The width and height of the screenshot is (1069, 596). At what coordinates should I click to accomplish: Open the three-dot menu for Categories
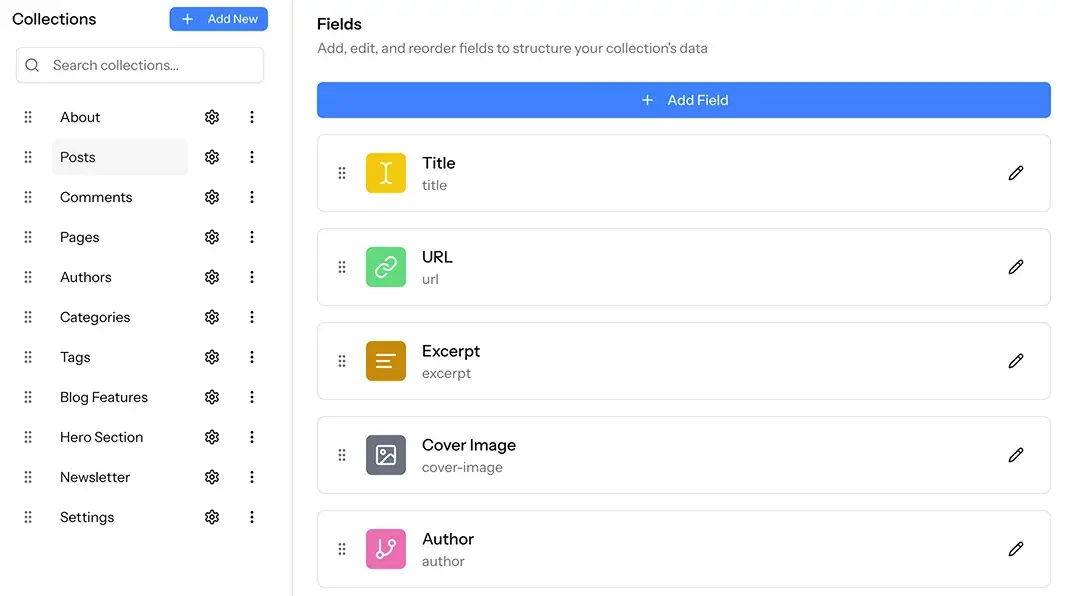coord(252,317)
